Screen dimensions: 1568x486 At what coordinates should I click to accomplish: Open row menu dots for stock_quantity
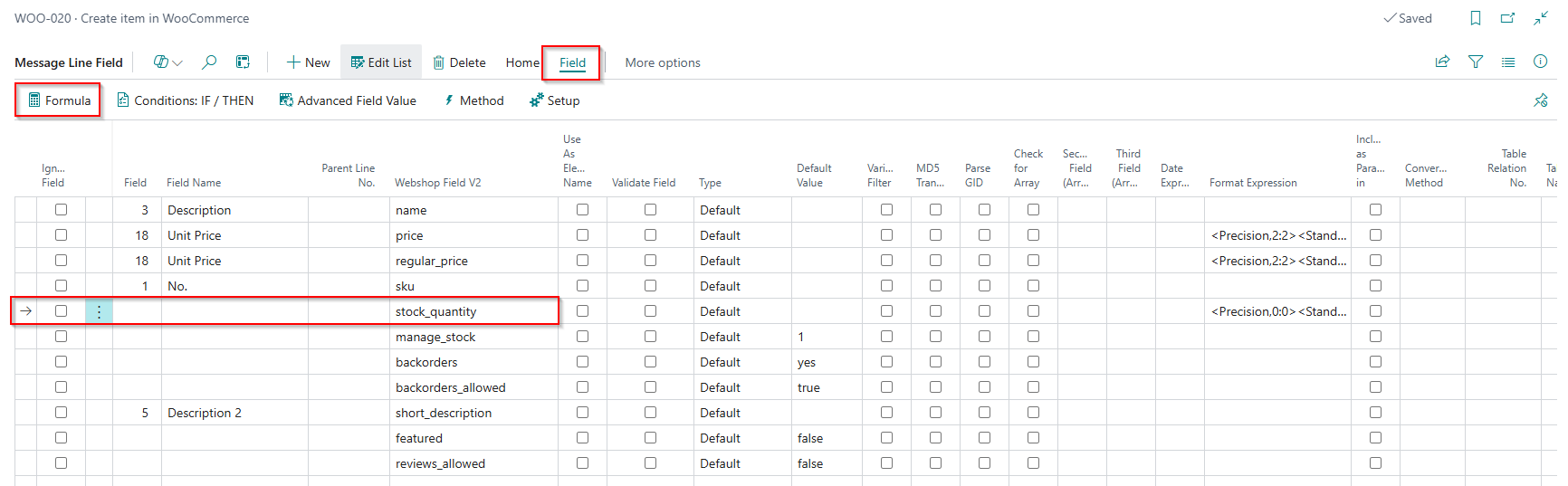[x=99, y=311]
